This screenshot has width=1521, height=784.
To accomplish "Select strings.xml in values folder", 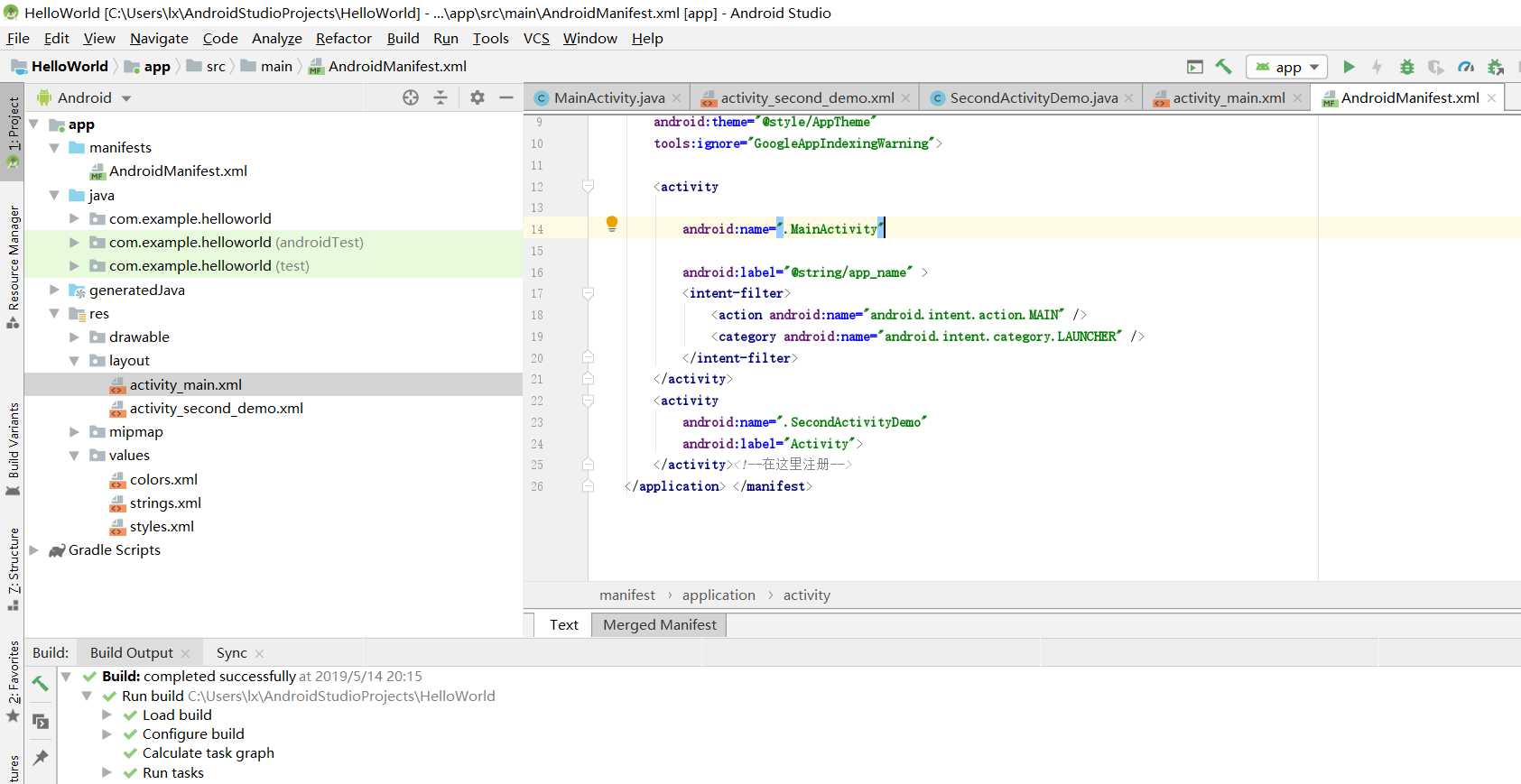I will pos(165,503).
